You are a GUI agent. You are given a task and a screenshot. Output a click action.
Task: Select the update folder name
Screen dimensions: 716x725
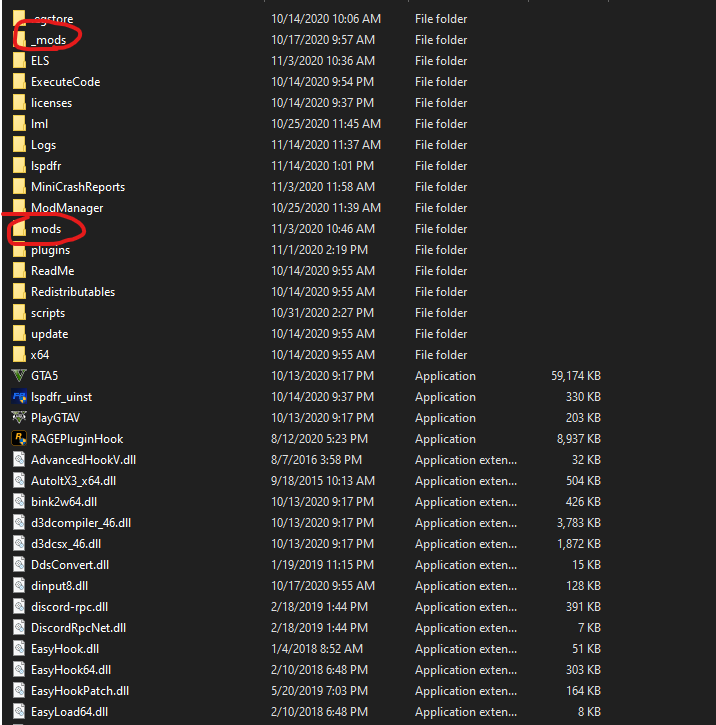click(x=49, y=334)
